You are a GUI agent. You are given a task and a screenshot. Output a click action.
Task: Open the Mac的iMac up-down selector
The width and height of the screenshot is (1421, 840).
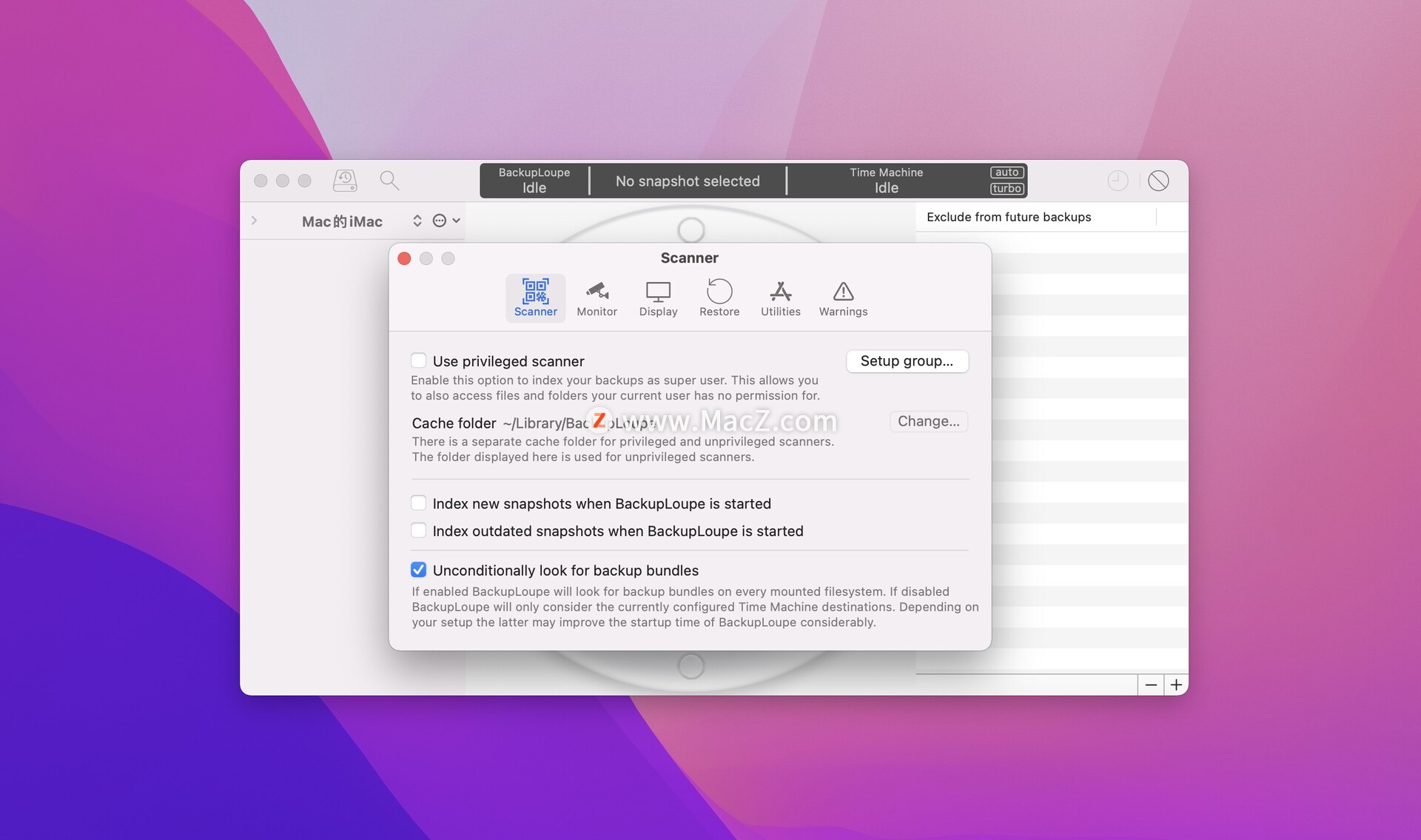(417, 221)
